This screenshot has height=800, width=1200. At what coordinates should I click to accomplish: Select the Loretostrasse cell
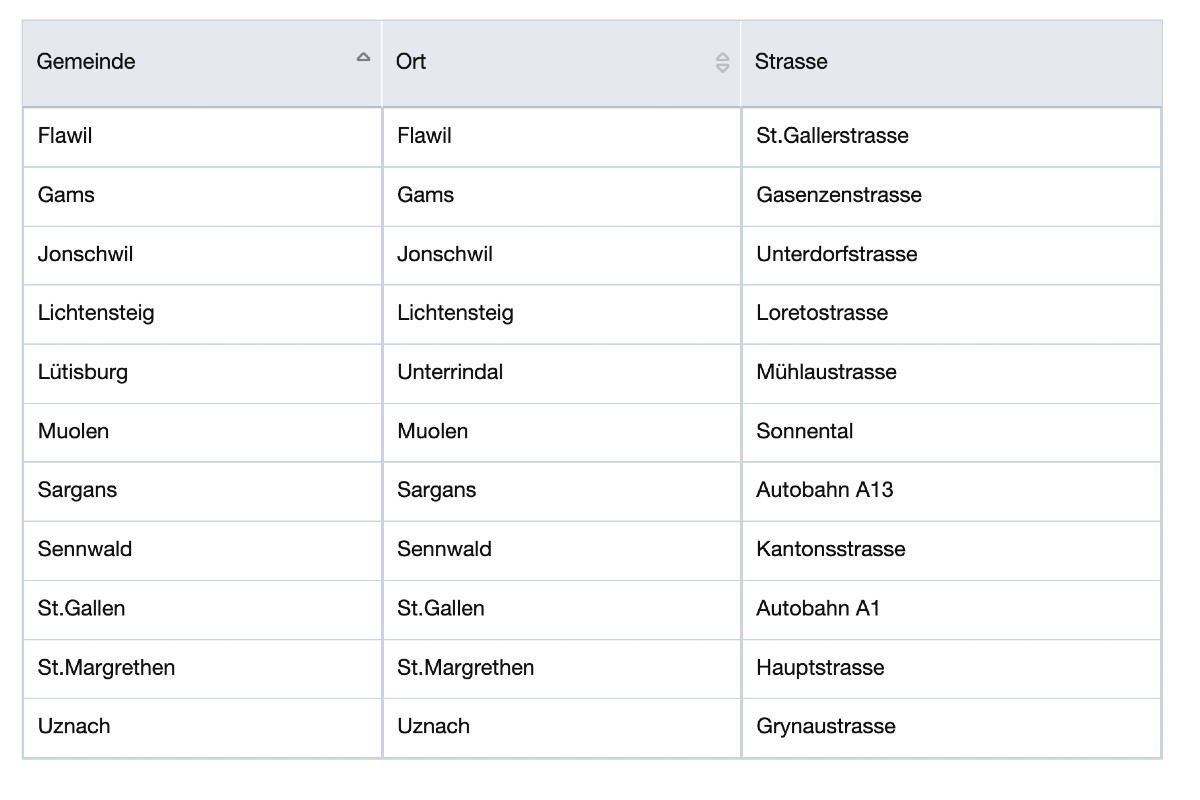[x=821, y=313]
